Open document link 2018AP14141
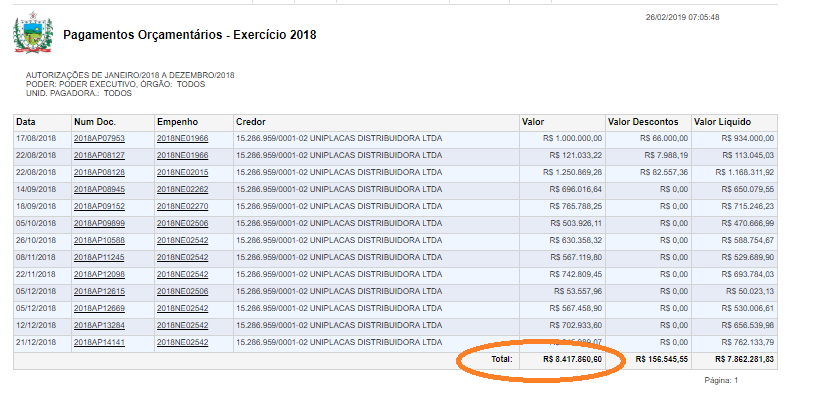 [x=99, y=342]
